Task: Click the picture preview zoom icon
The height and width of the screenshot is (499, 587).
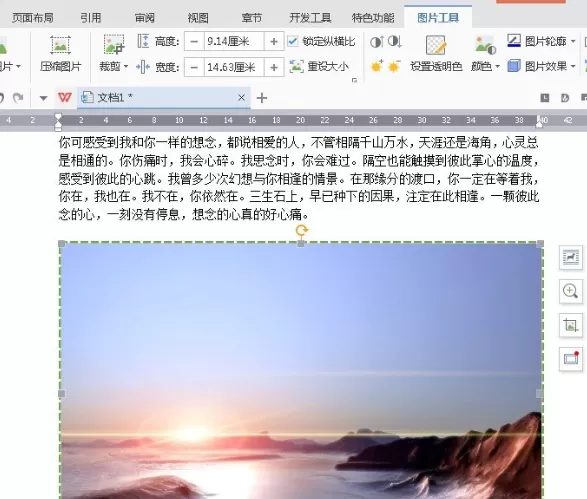Action: tap(571, 291)
